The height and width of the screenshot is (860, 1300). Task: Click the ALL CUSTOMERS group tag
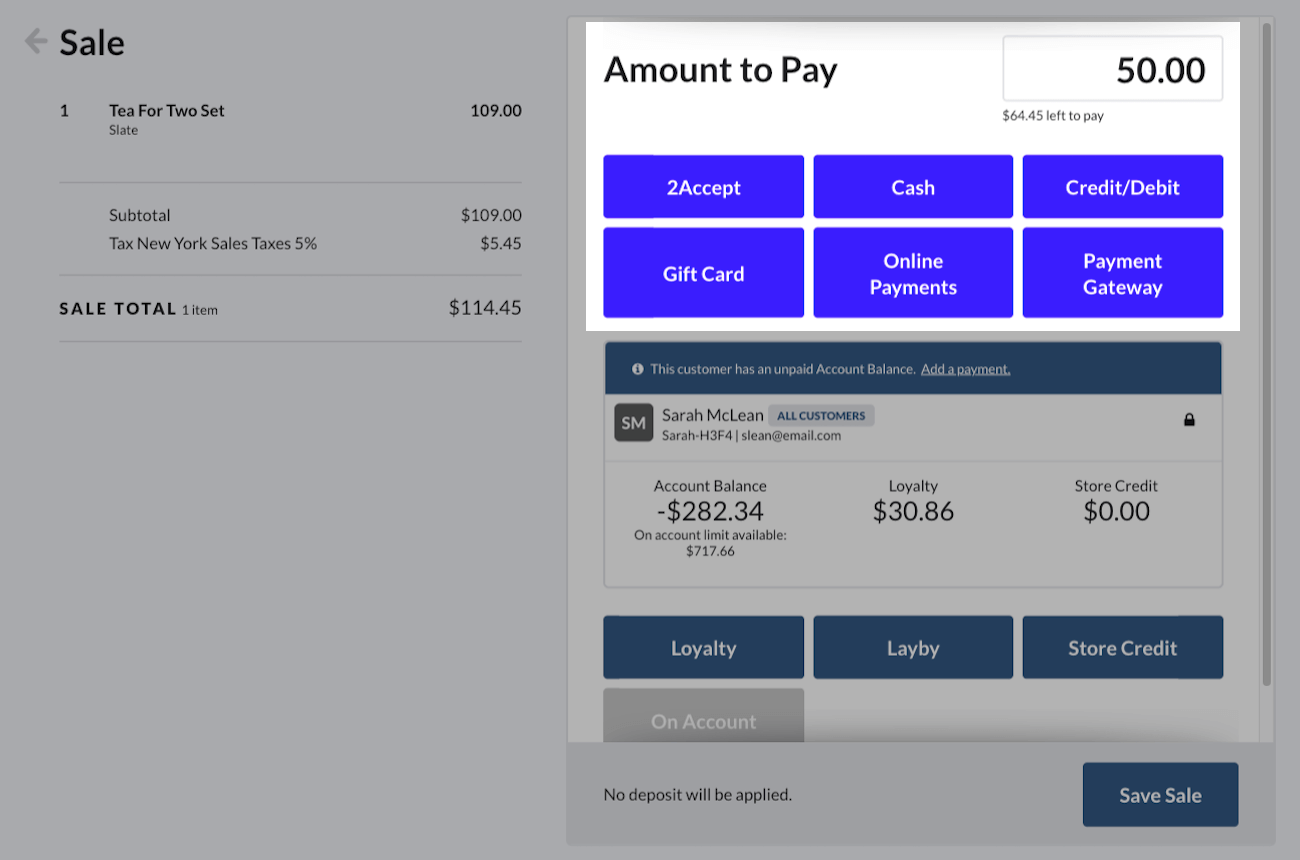821,416
